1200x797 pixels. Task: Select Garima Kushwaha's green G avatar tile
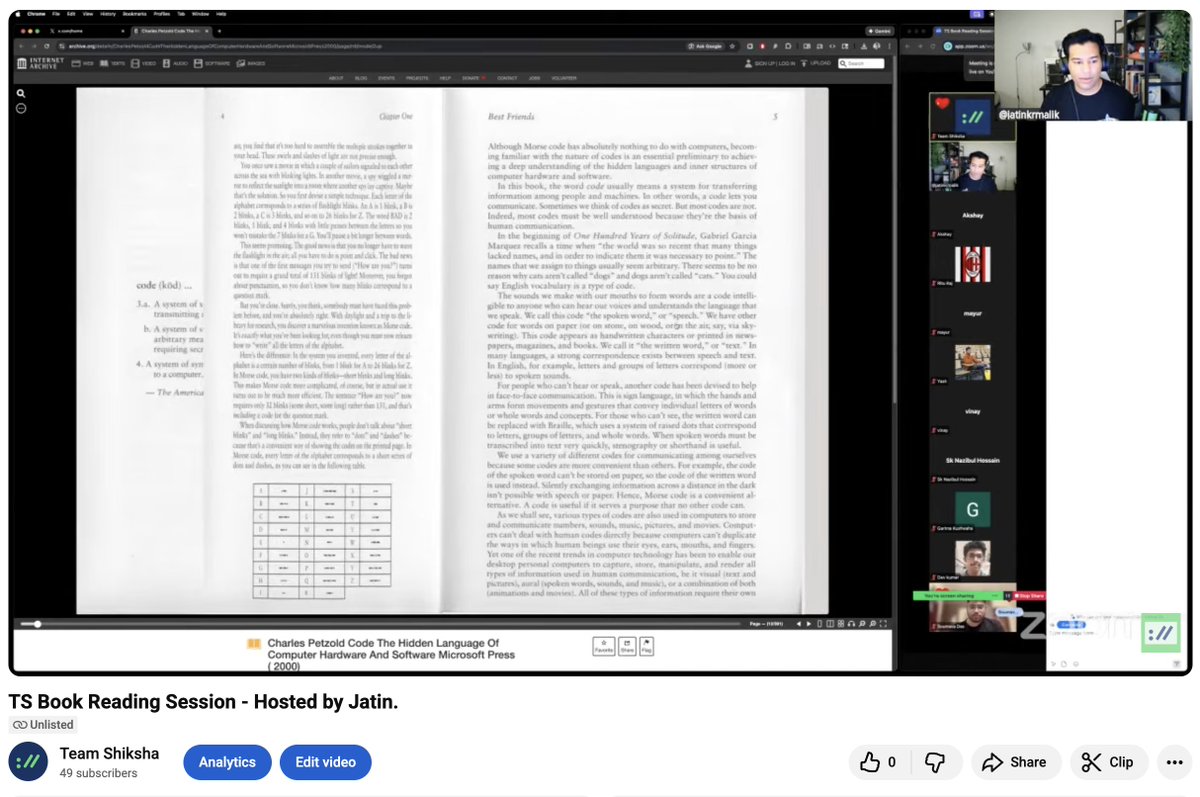[973, 509]
